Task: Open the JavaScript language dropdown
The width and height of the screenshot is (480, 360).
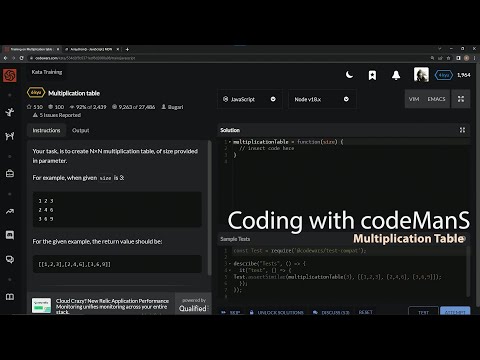Action: point(249,99)
